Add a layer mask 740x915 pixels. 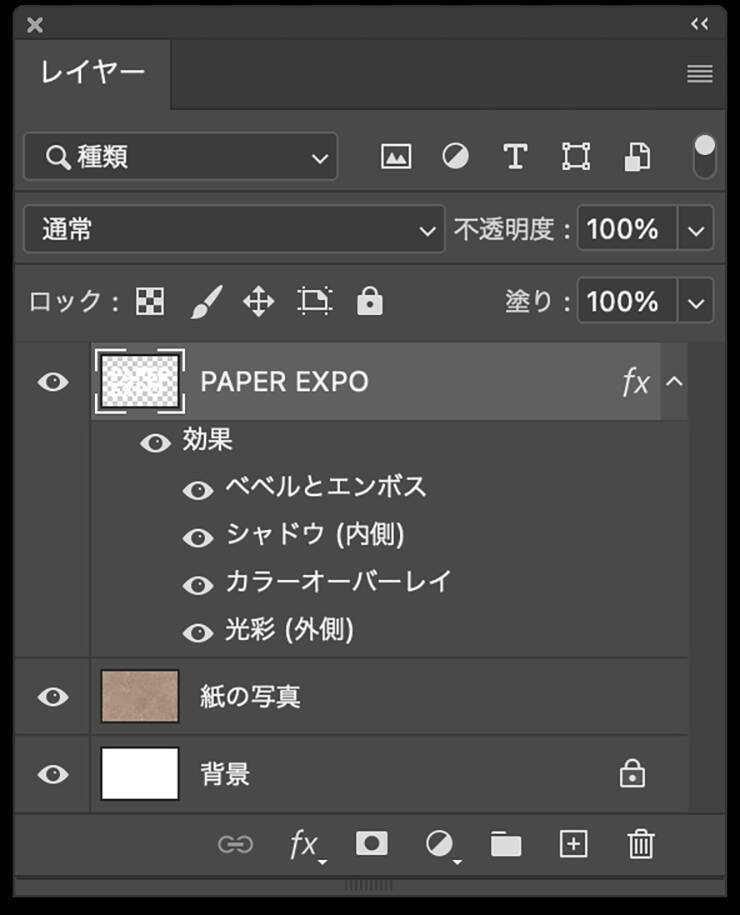pos(372,844)
